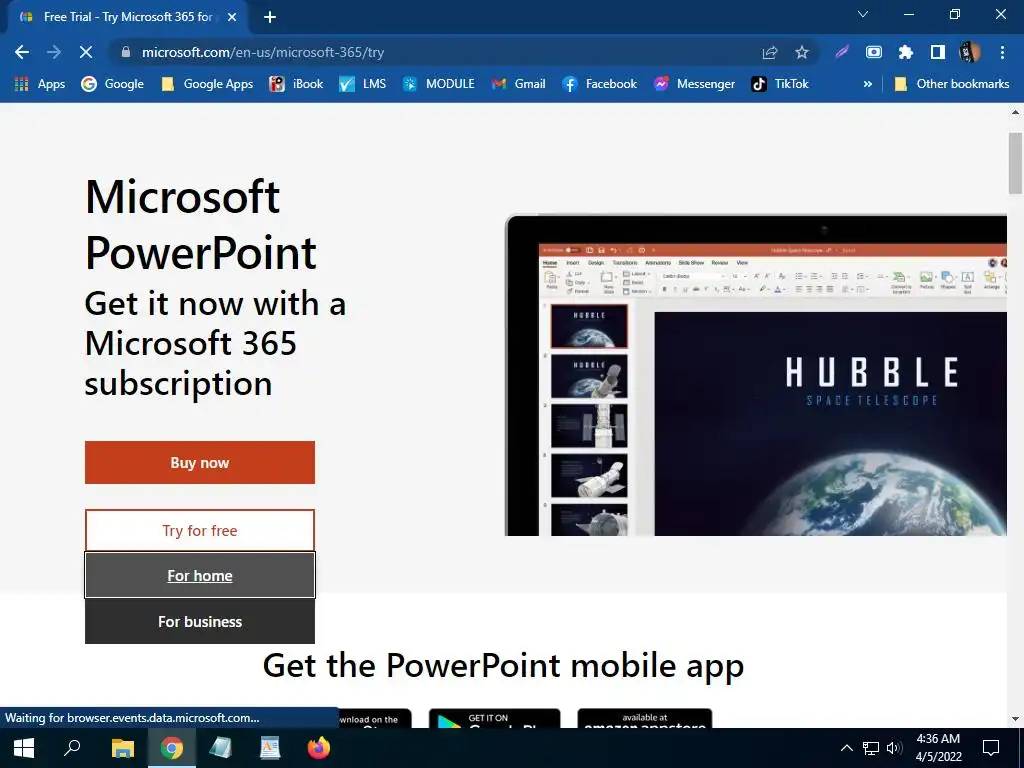Open the network status tray icon
The image size is (1024, 768).
coord(871,748)
